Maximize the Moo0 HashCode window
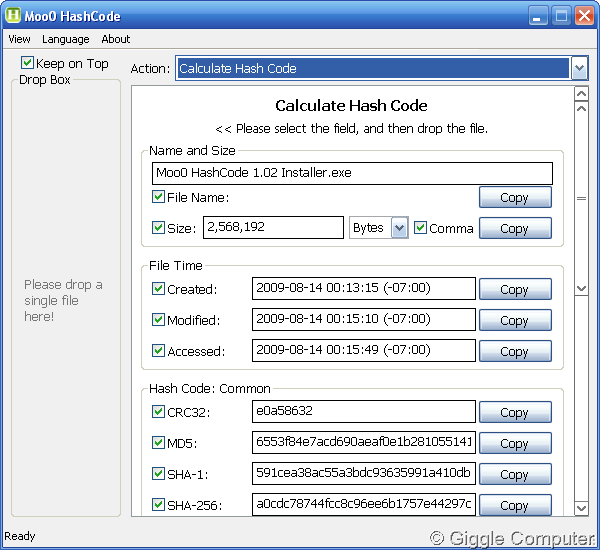 561,16
